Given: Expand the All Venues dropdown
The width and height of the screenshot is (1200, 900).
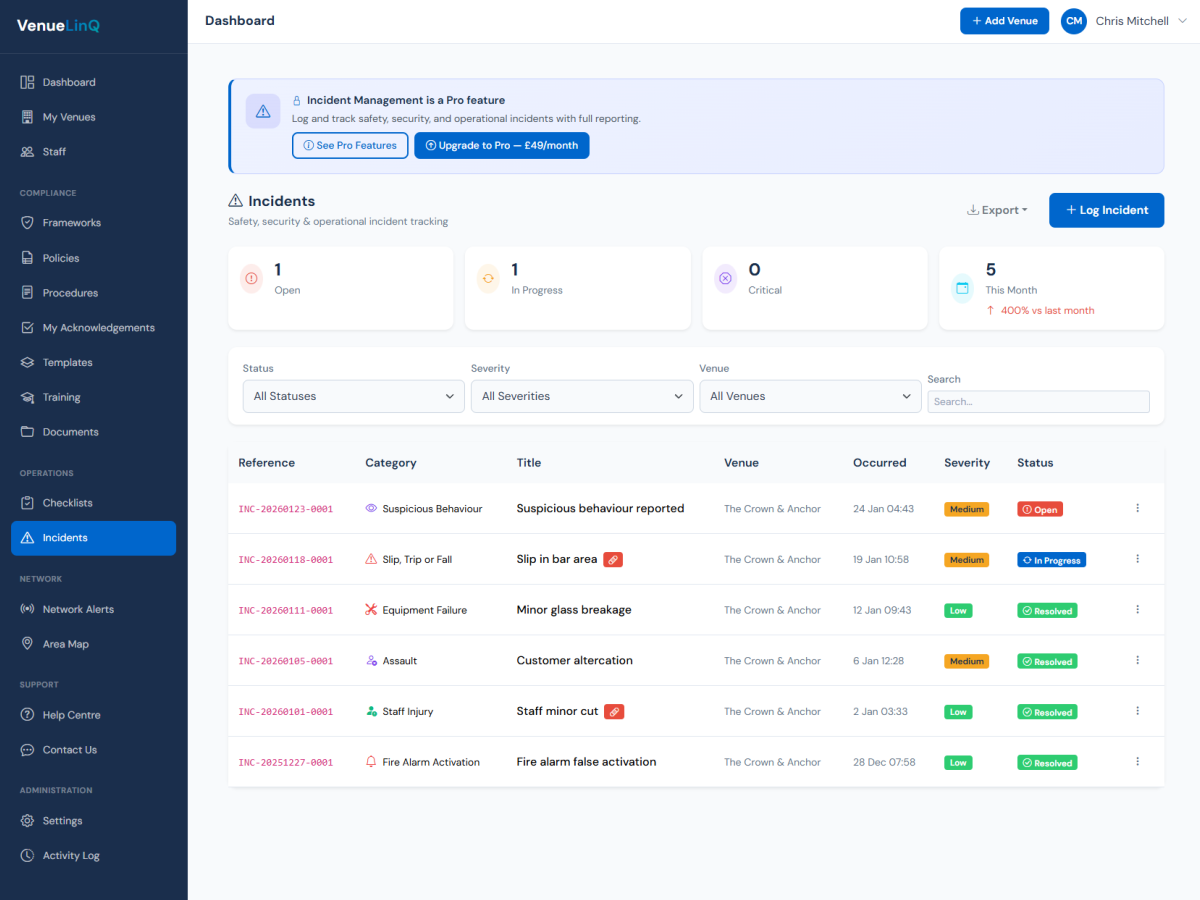Looking at the screenshot, I should point(809,396).
